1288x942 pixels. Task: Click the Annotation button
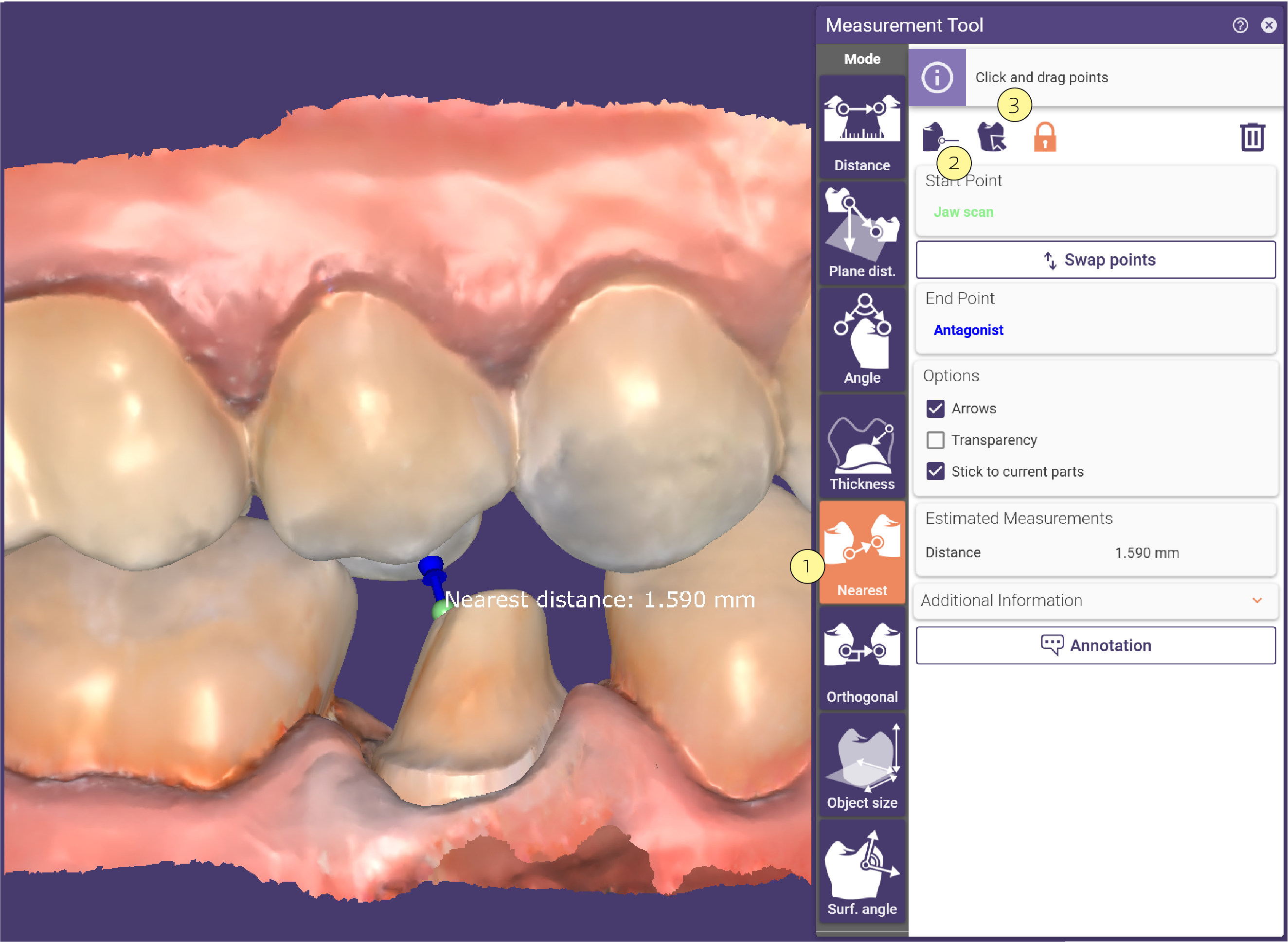click(1095, 645)
